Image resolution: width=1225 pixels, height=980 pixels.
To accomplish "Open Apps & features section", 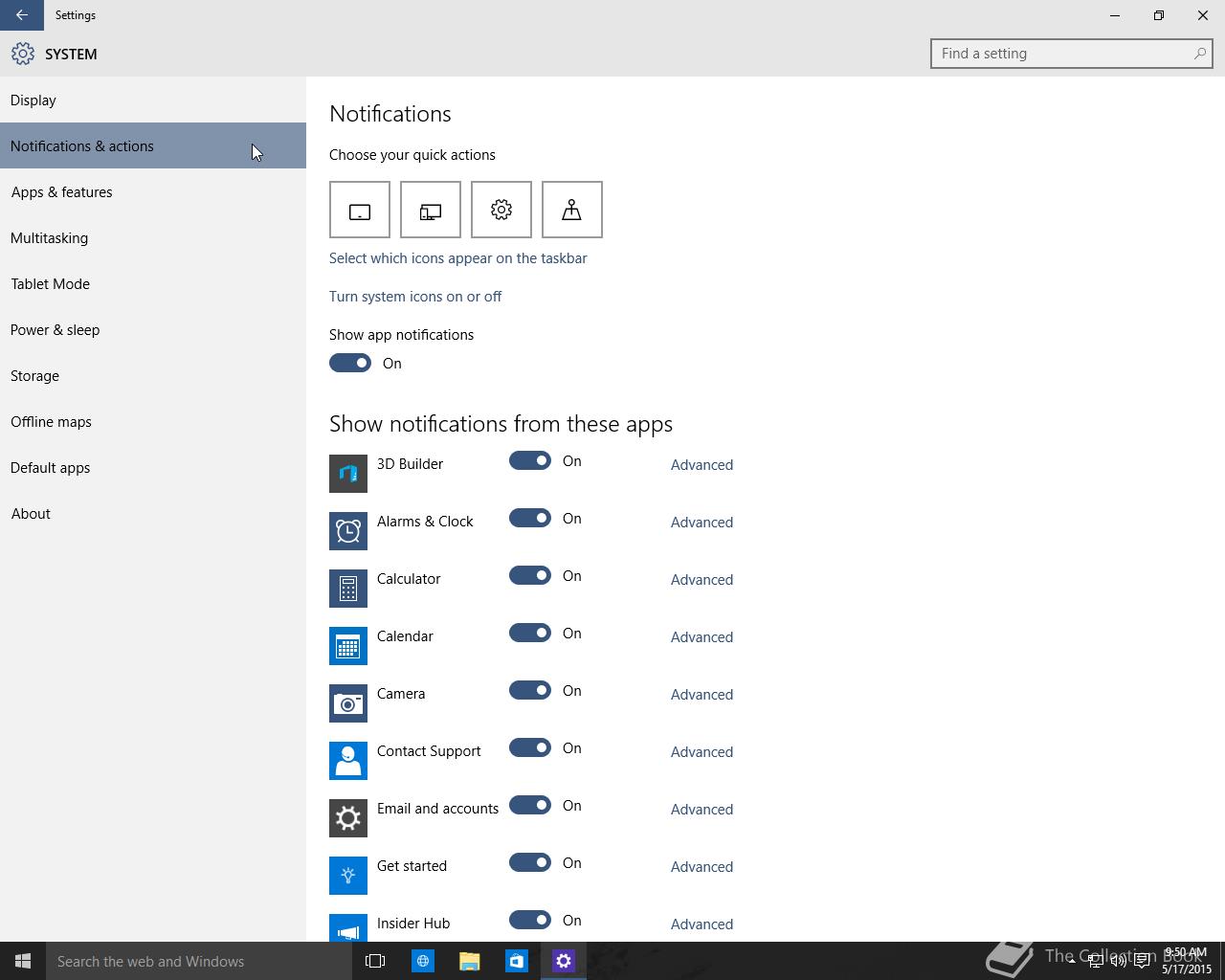I will pyautogui.click(x=153, y=191).
